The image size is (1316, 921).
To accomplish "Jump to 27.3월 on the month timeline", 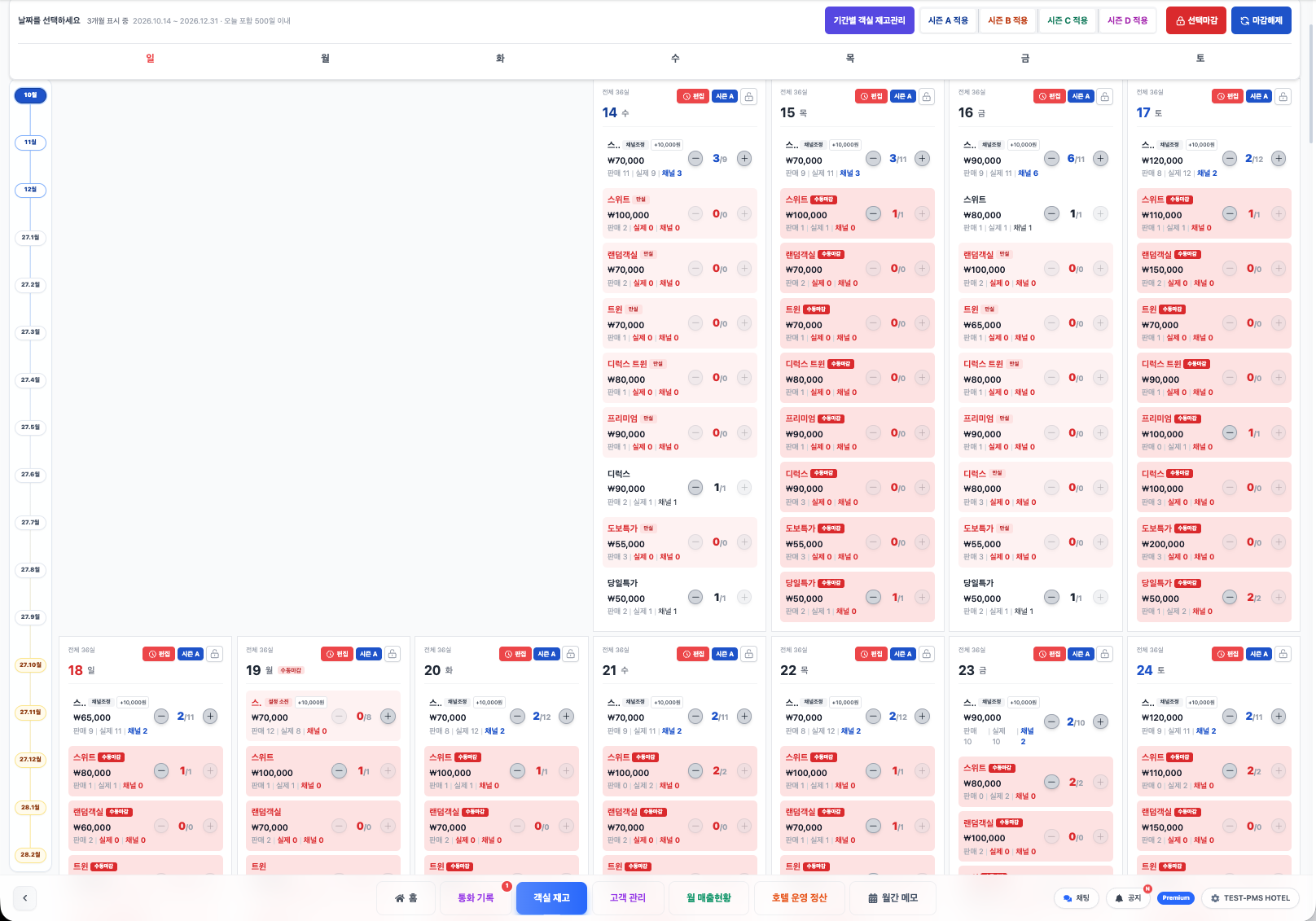I will tap(30, 332).
